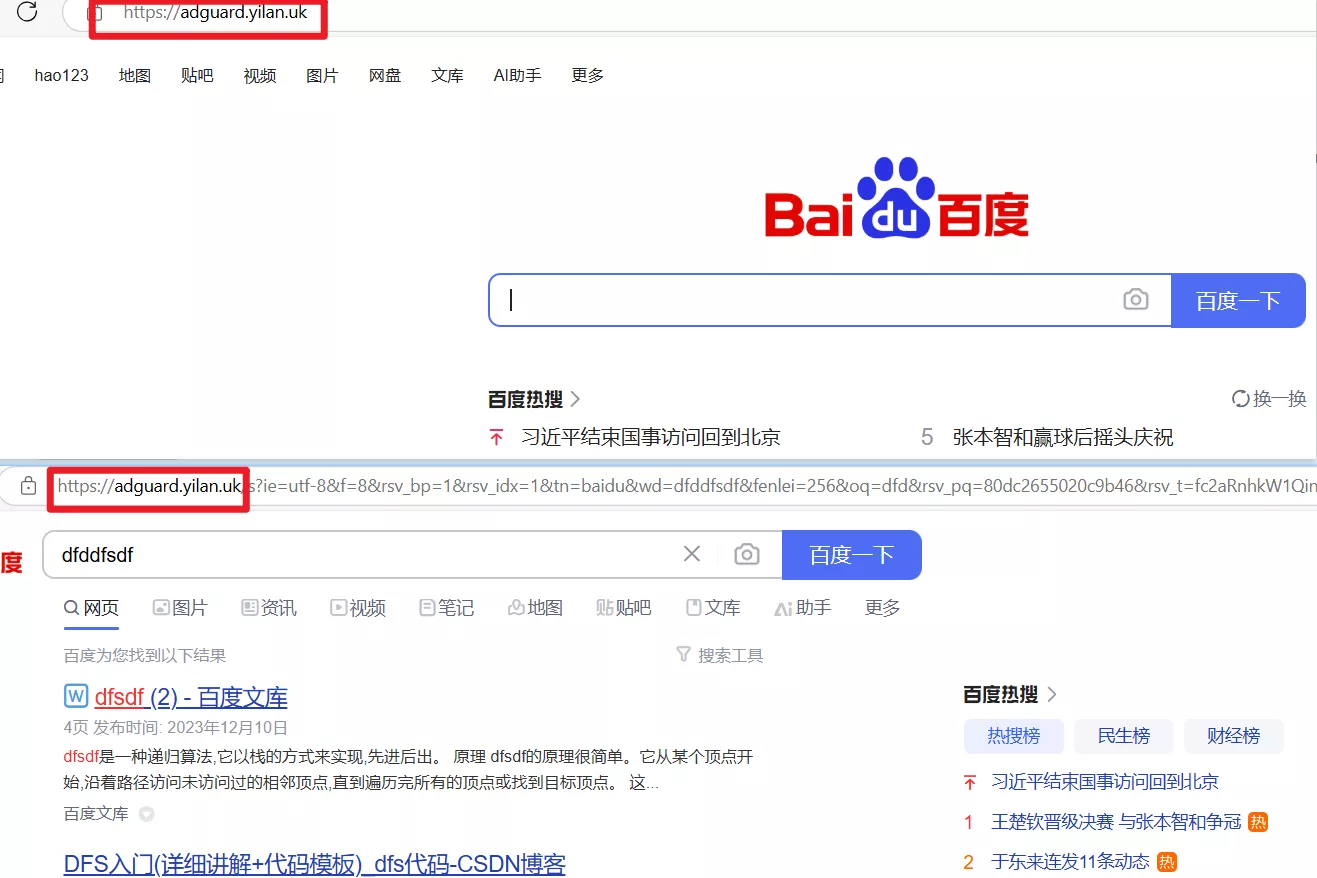Image resolution: width=1317 pixels, height=878 pixels.
Task: Click the W document icon beside the dfsdf result
Action: click(x=75, y=695)
